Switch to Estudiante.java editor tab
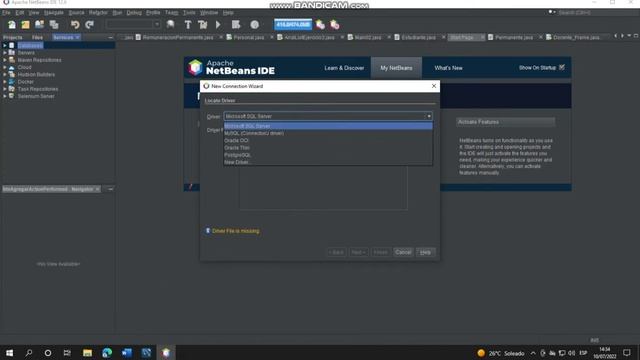 tap(418, 38)
